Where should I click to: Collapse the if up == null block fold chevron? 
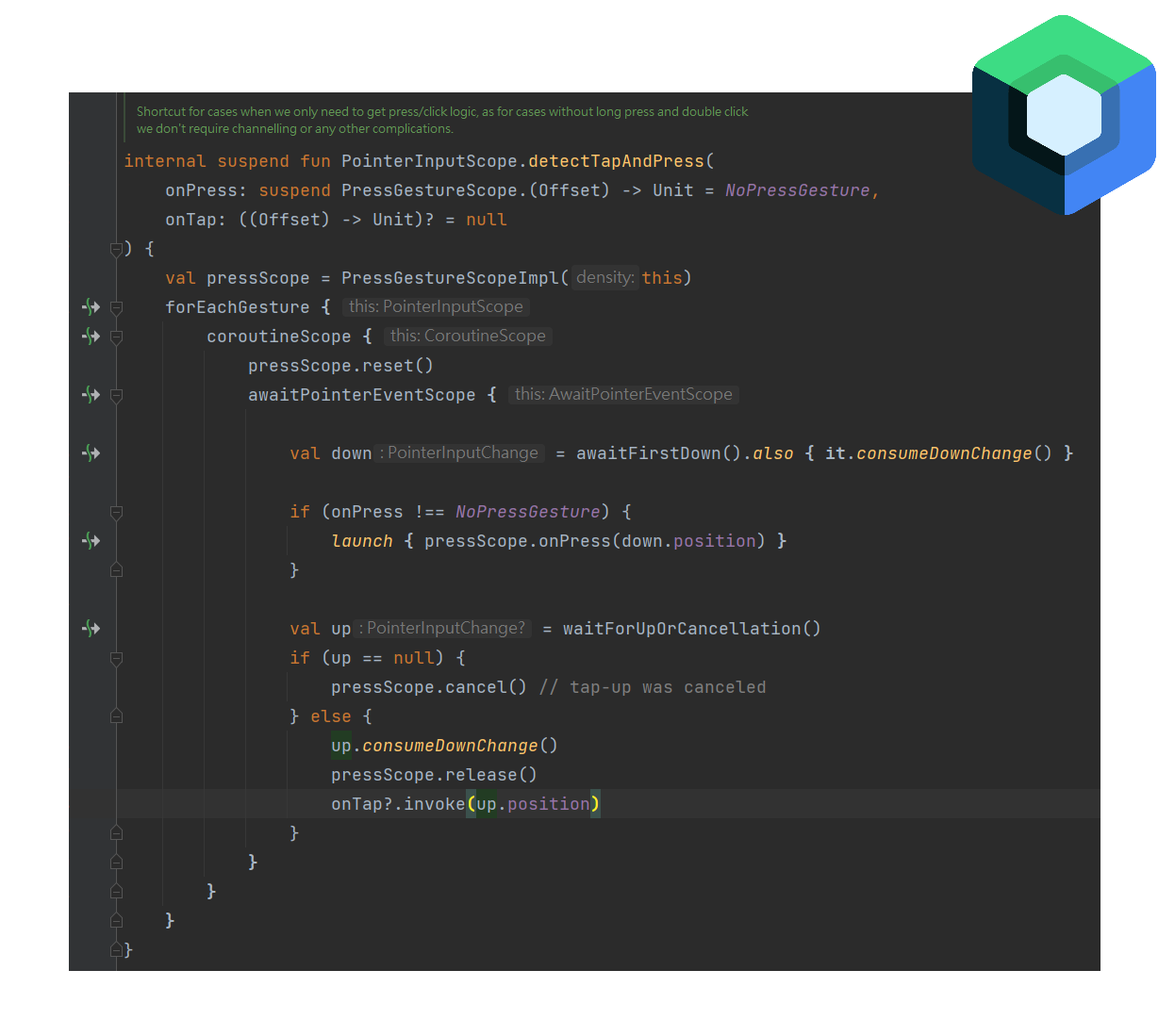click(115, 657)
